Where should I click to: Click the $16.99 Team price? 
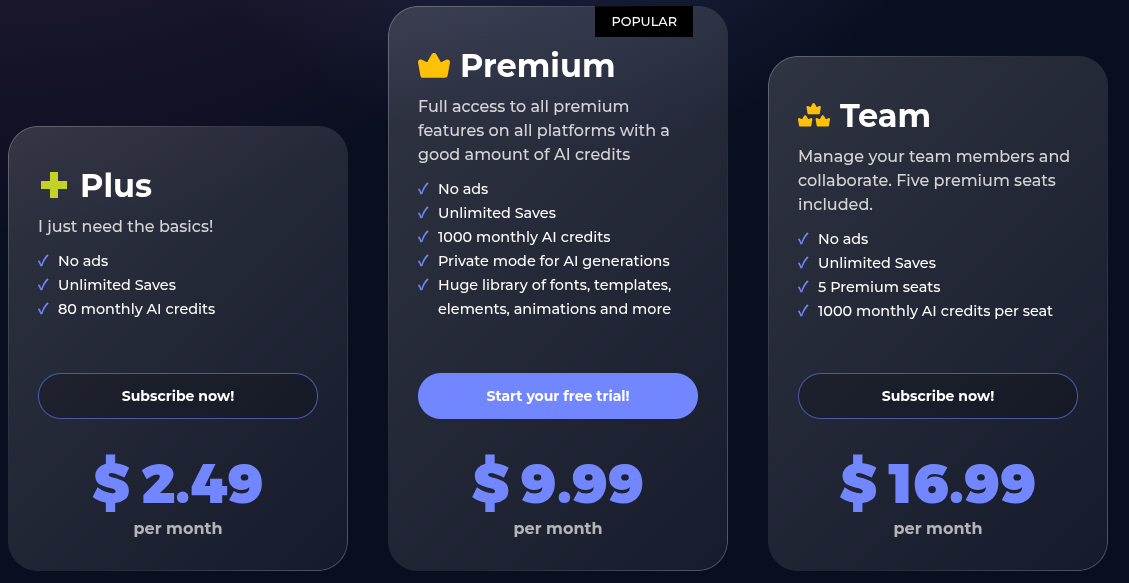pos(937,484)
